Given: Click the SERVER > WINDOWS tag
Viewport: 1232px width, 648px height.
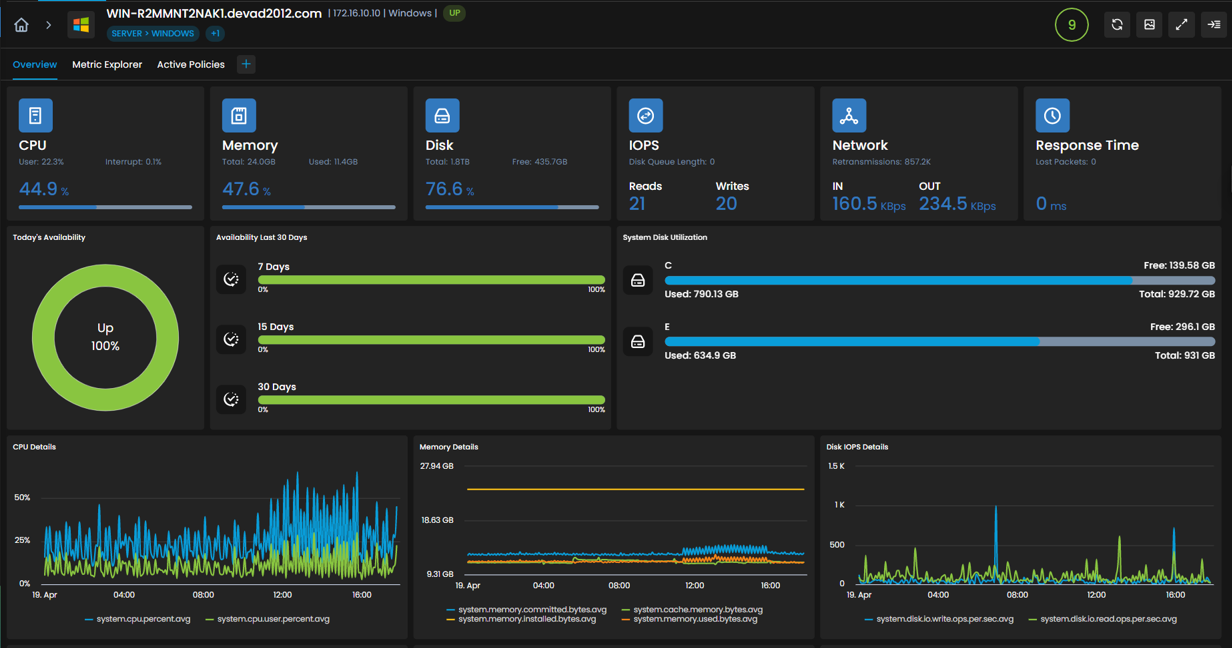Looking at the screenshot, I should click(153, 33).
